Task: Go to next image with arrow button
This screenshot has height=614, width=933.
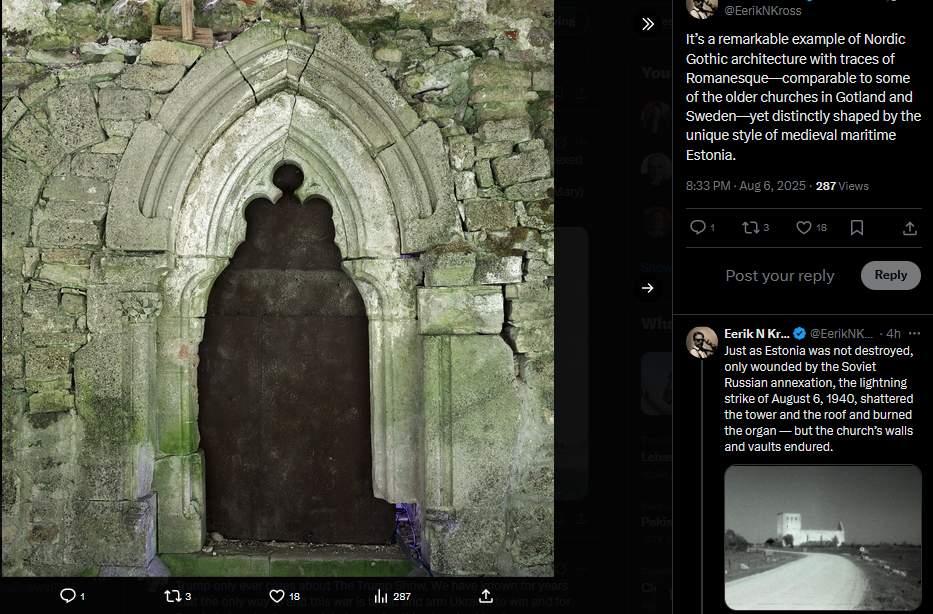Action: (648, 288)
